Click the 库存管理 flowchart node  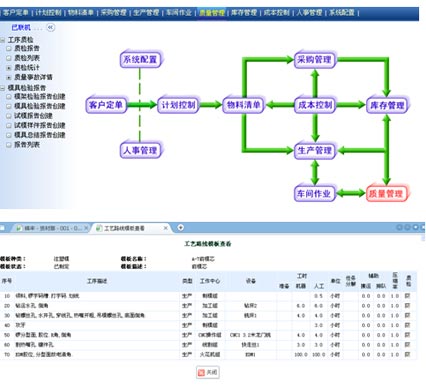(387, 105)
